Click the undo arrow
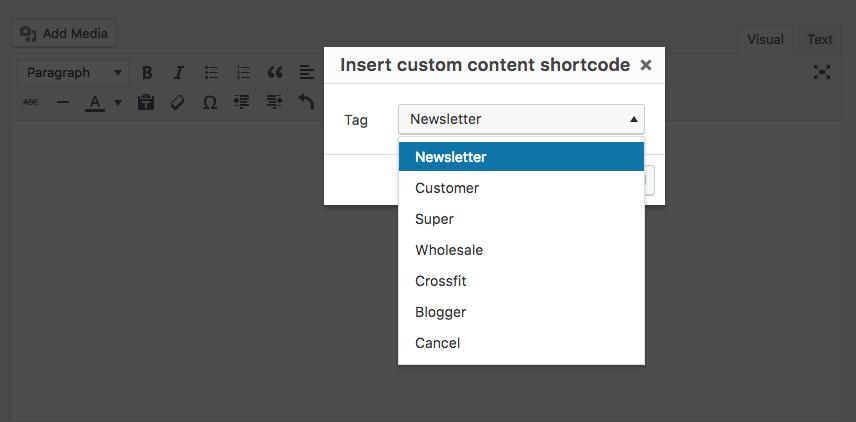 tap(306, 102)
